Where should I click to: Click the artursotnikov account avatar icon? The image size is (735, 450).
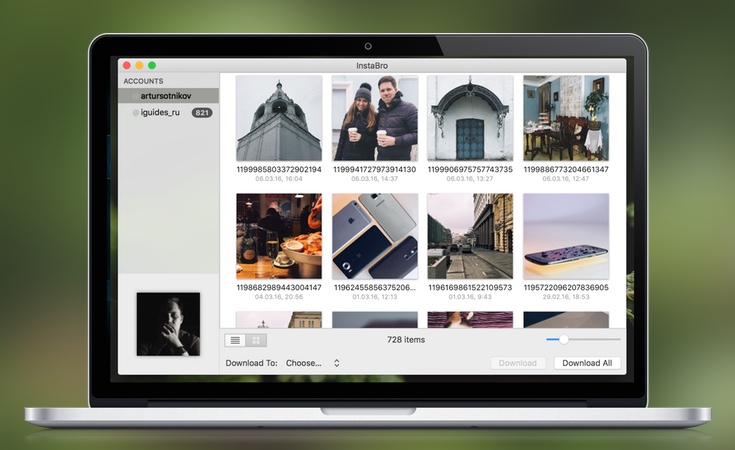click(x=135, y=96)
